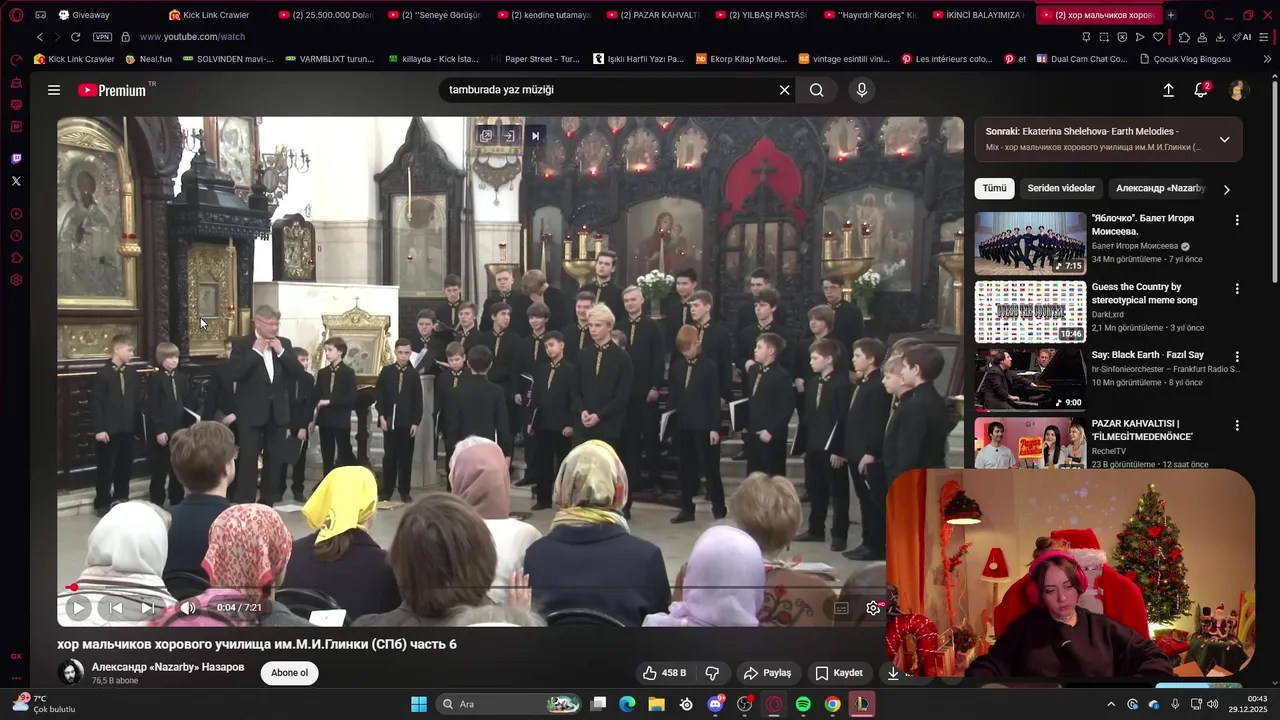
Task: Switch to 25.500.000 Dolar tab
Action: click(x=325, y=15)
